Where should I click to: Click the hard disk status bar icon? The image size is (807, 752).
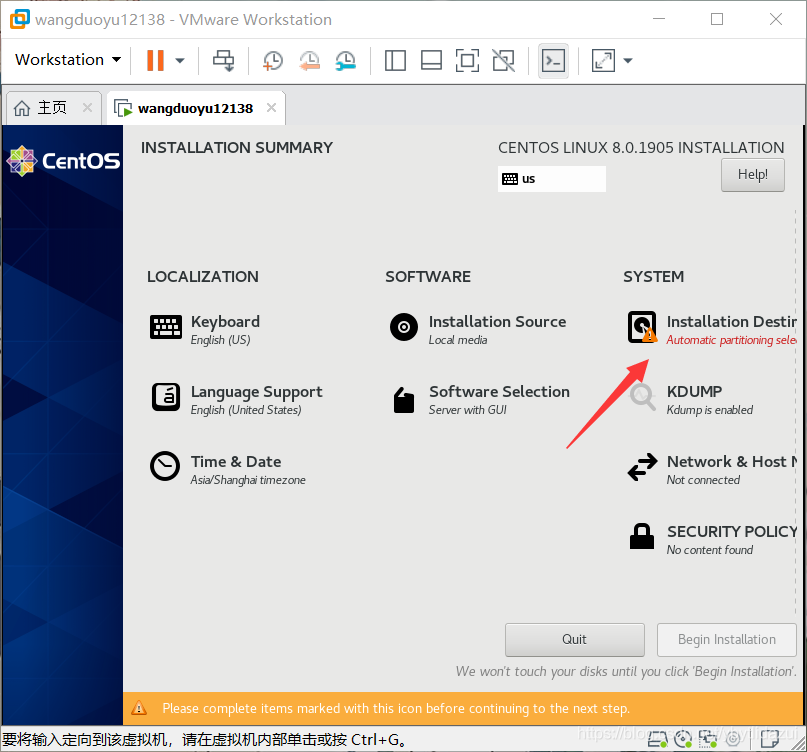pyautogui.click(x=657, y=739)
